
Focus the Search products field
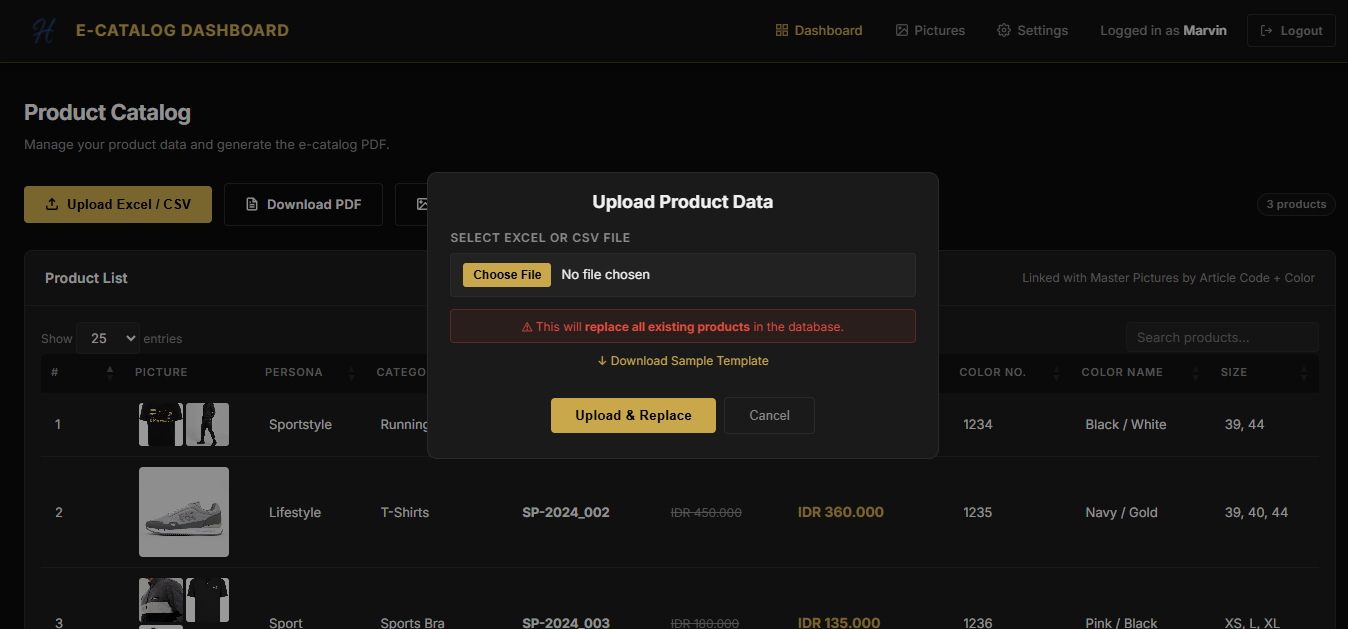[x=1221, y=338]
